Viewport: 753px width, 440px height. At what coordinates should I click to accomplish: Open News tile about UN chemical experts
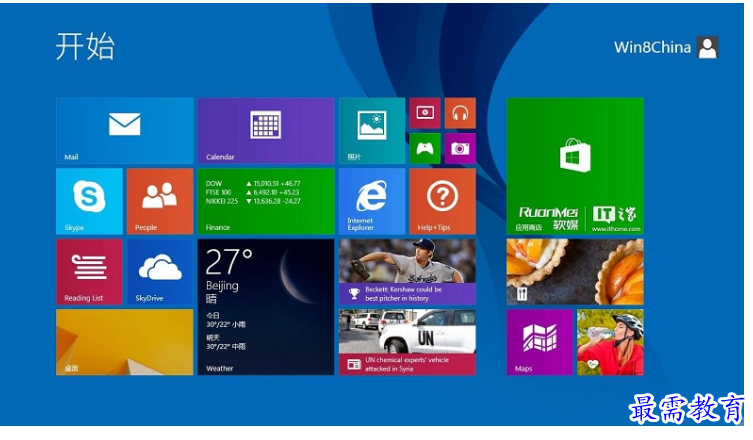[x=407, y=342]
